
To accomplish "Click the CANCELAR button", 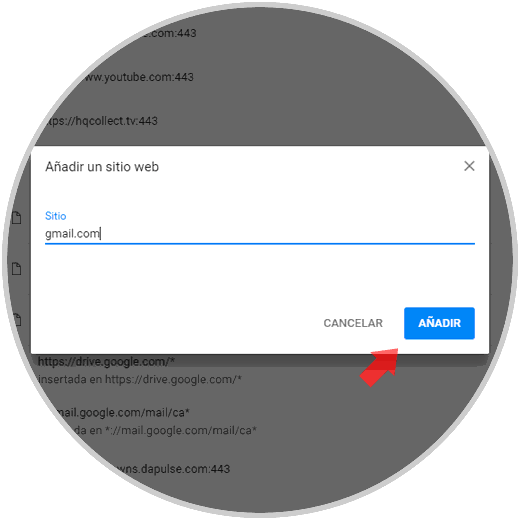I will tap(353, 323).
